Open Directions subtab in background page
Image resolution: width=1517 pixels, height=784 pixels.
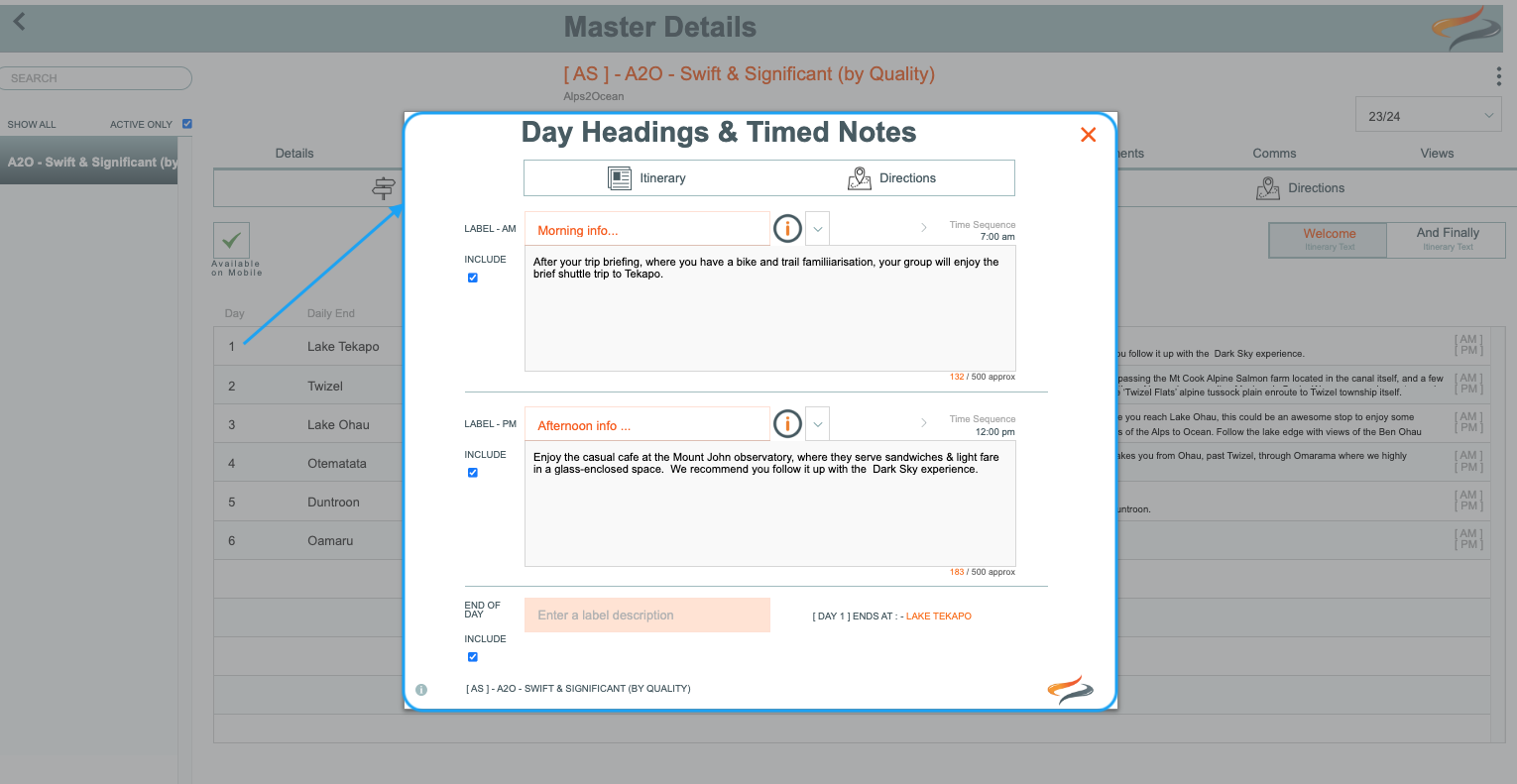pyautogui.click(x=1300, y=188)
